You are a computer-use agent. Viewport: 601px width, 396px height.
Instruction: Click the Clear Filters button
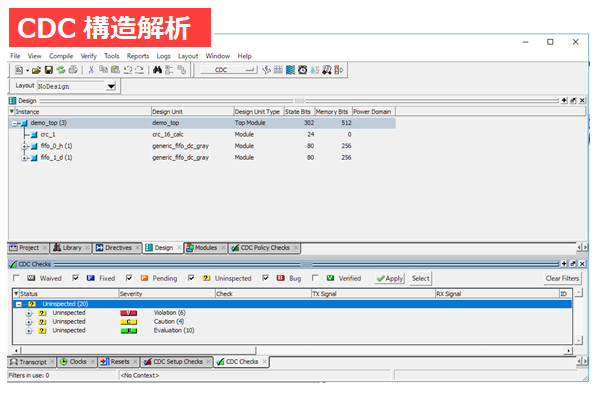(562, 278)
